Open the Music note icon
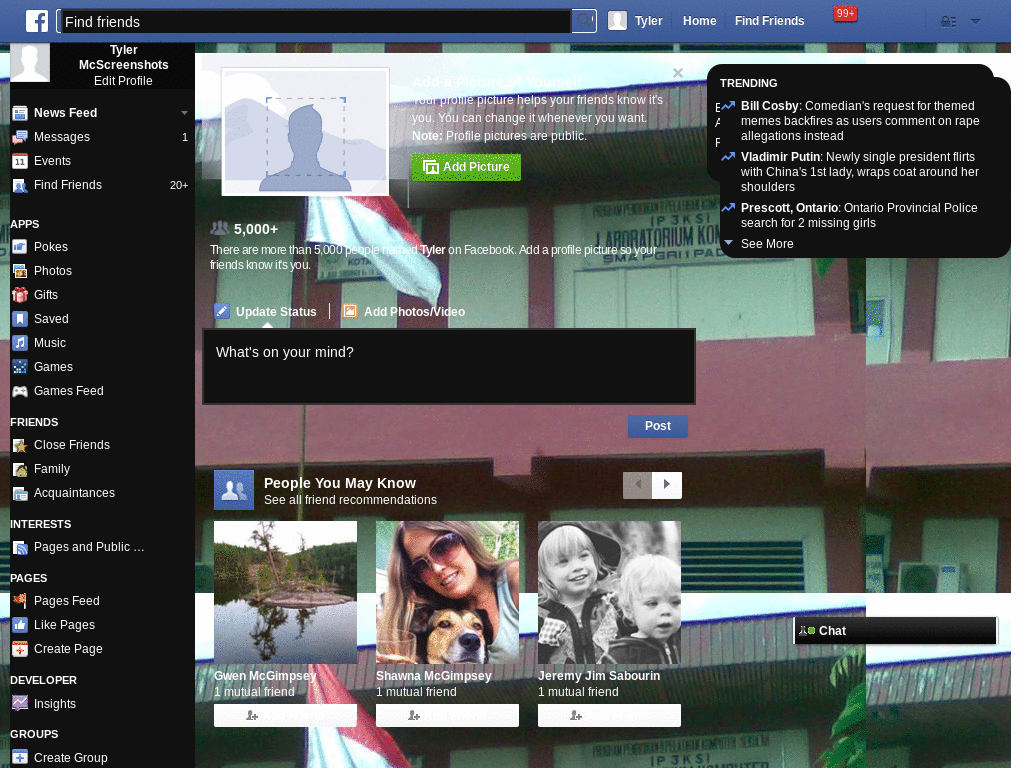Screen dimensions: 1024x768 [x=20, y=343]
